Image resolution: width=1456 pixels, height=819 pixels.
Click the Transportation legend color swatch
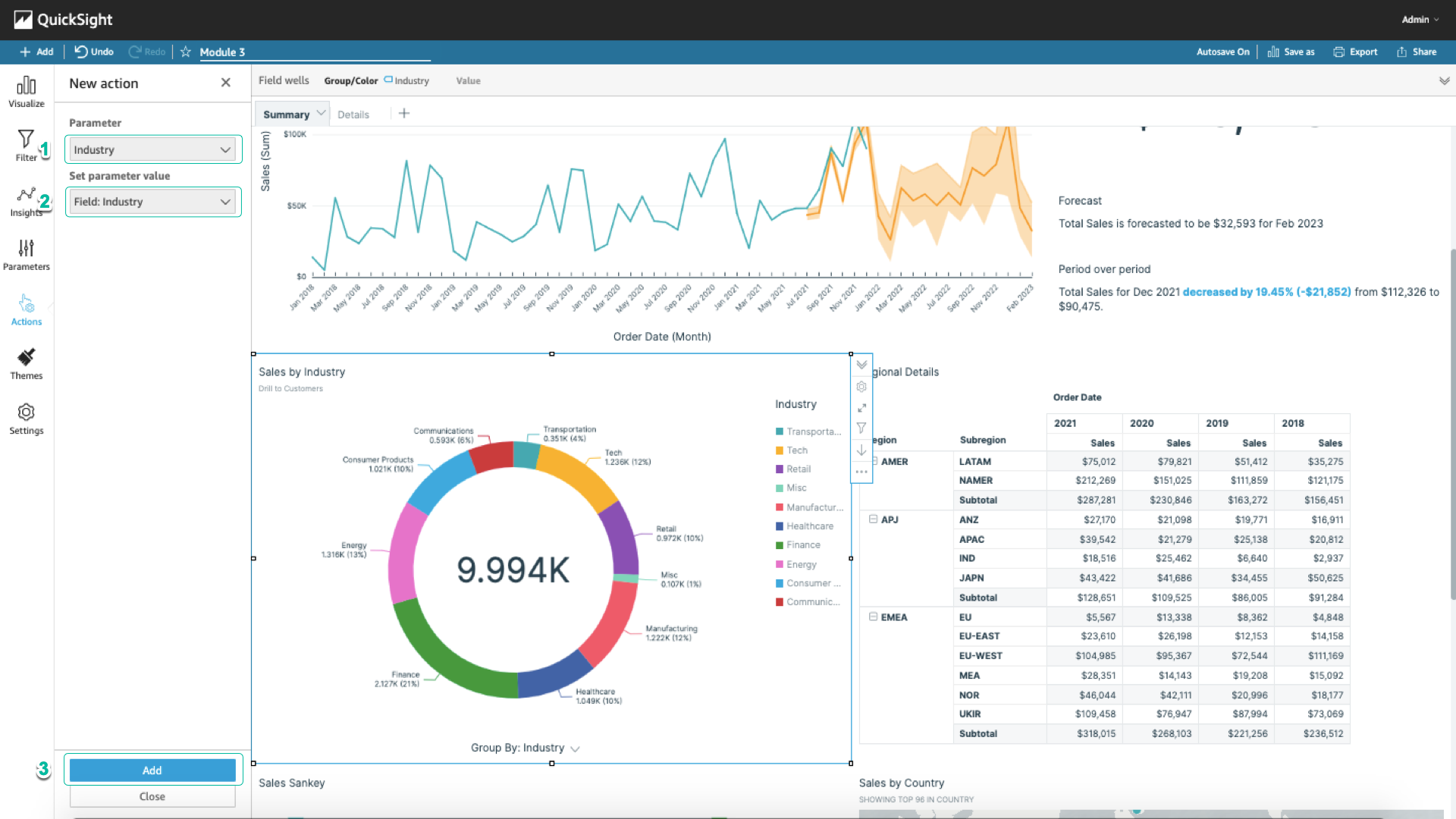click(780, 431)
